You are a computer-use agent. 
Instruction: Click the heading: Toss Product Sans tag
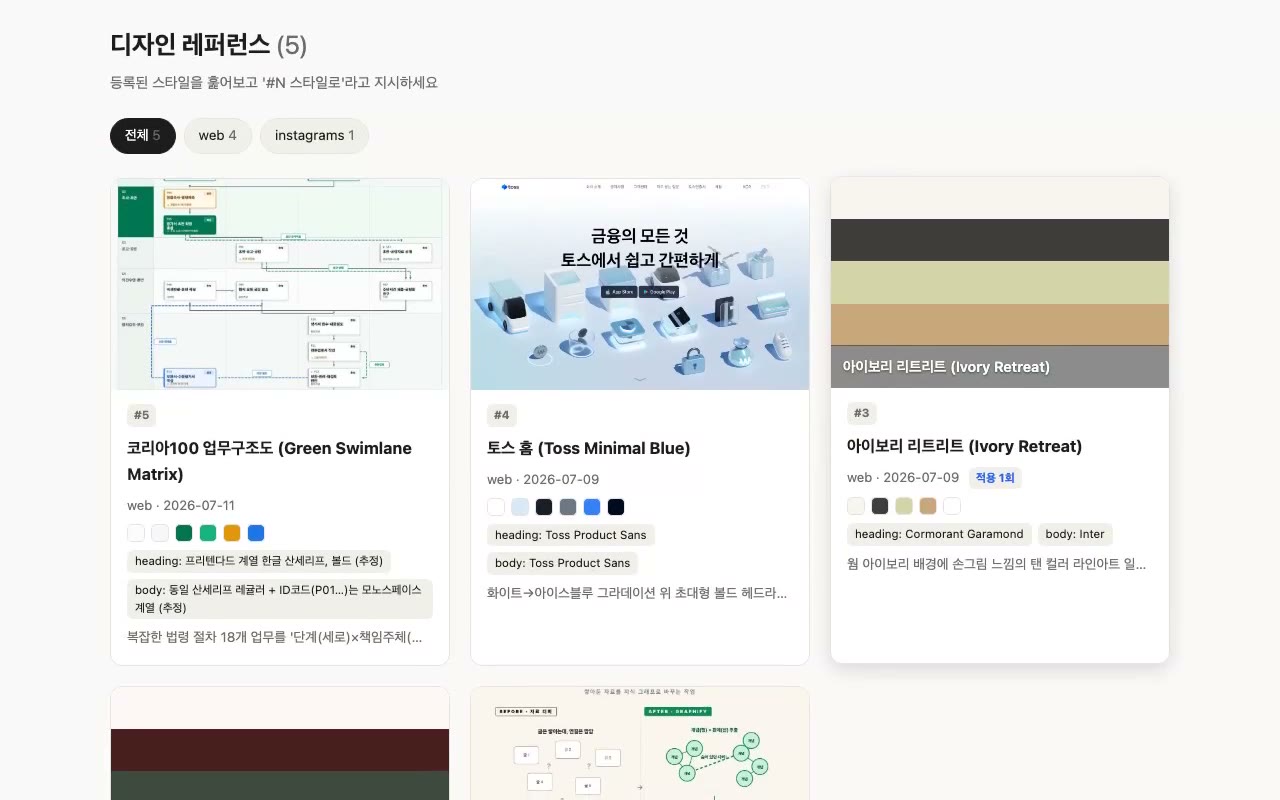point(571,535)
